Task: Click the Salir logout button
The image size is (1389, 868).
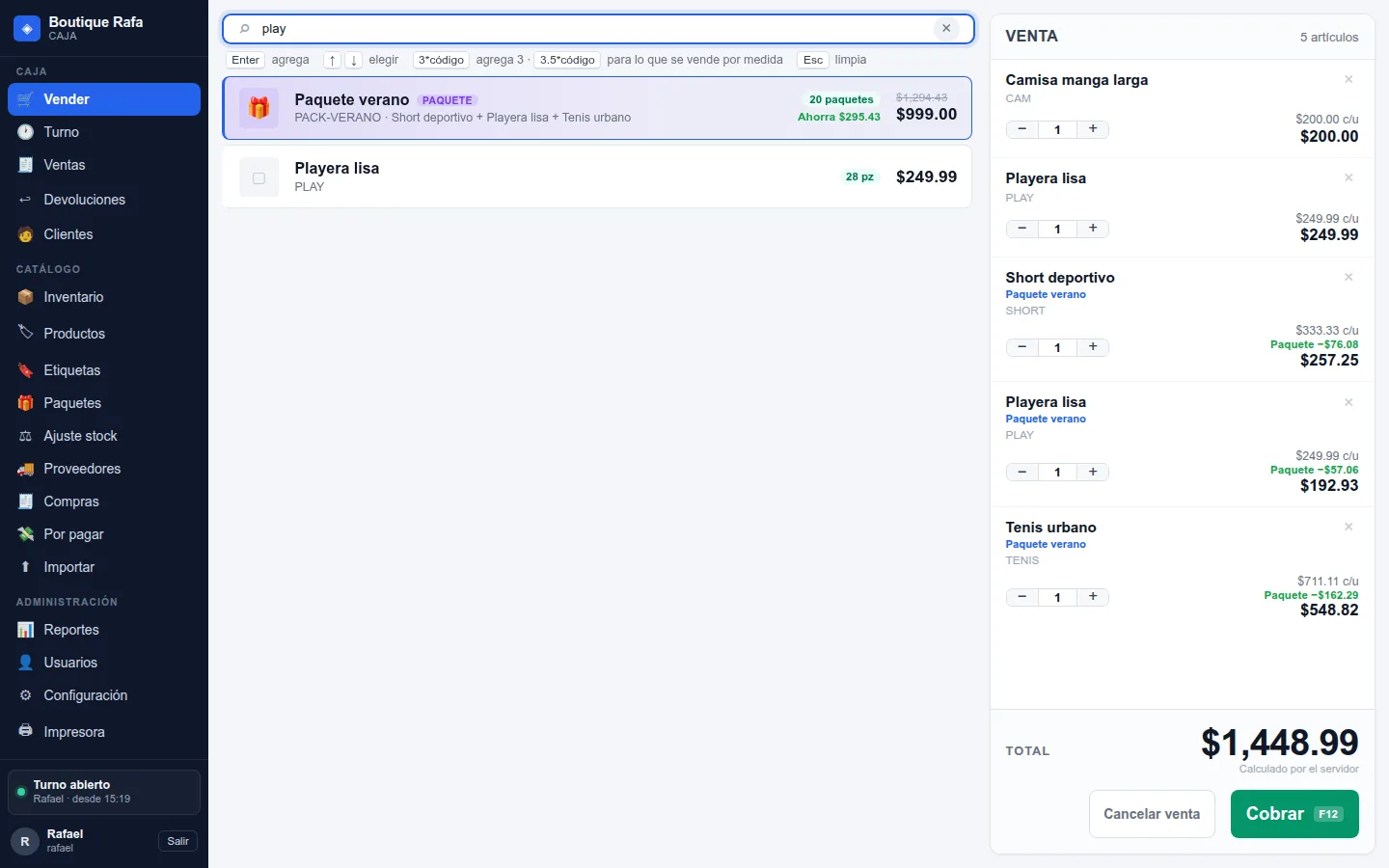Action: click(178, 841)
